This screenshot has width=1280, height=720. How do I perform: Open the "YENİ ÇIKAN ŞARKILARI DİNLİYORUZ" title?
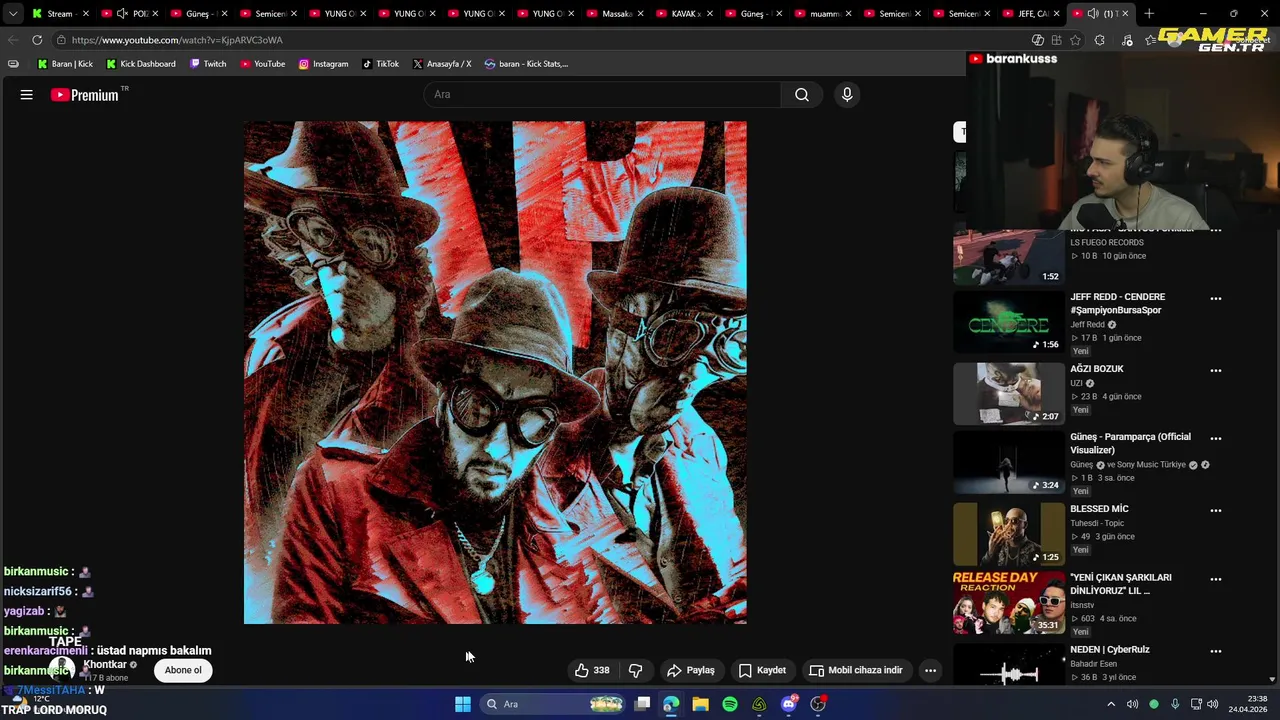point(1120,584)
